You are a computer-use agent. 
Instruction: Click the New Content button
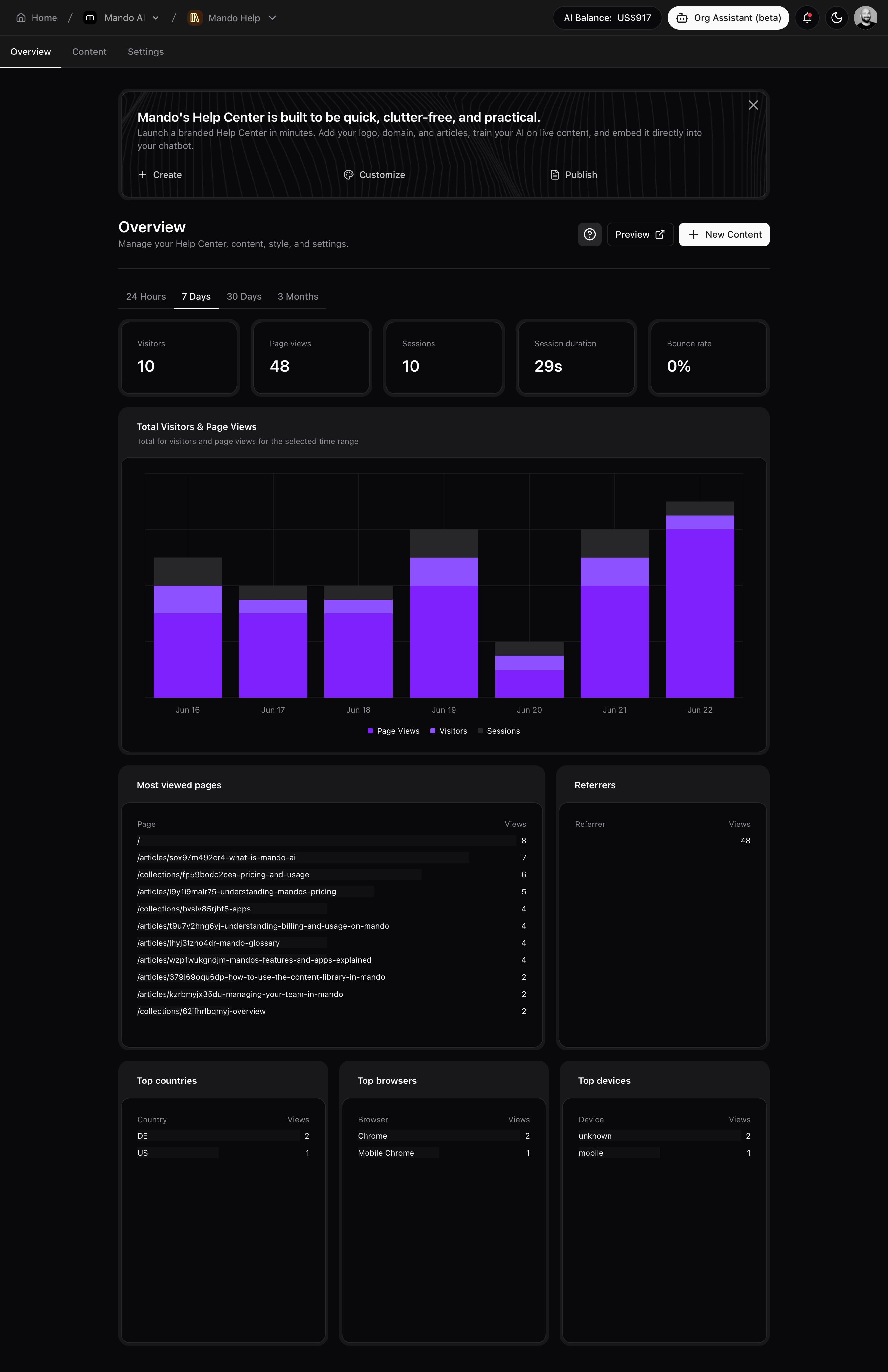[x=724, y=235]
